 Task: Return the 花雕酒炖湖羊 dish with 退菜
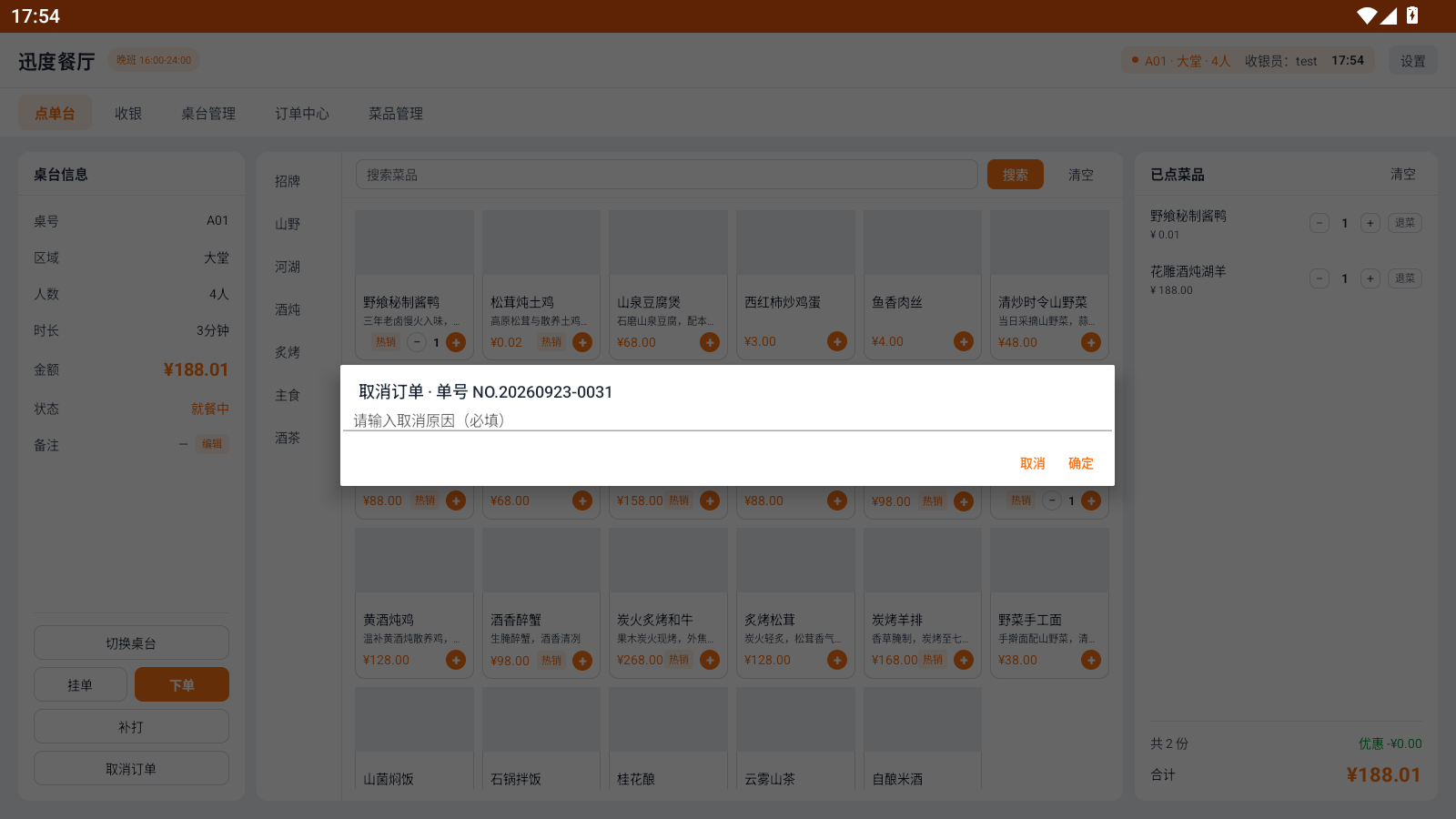click(x=1405, y=278)
